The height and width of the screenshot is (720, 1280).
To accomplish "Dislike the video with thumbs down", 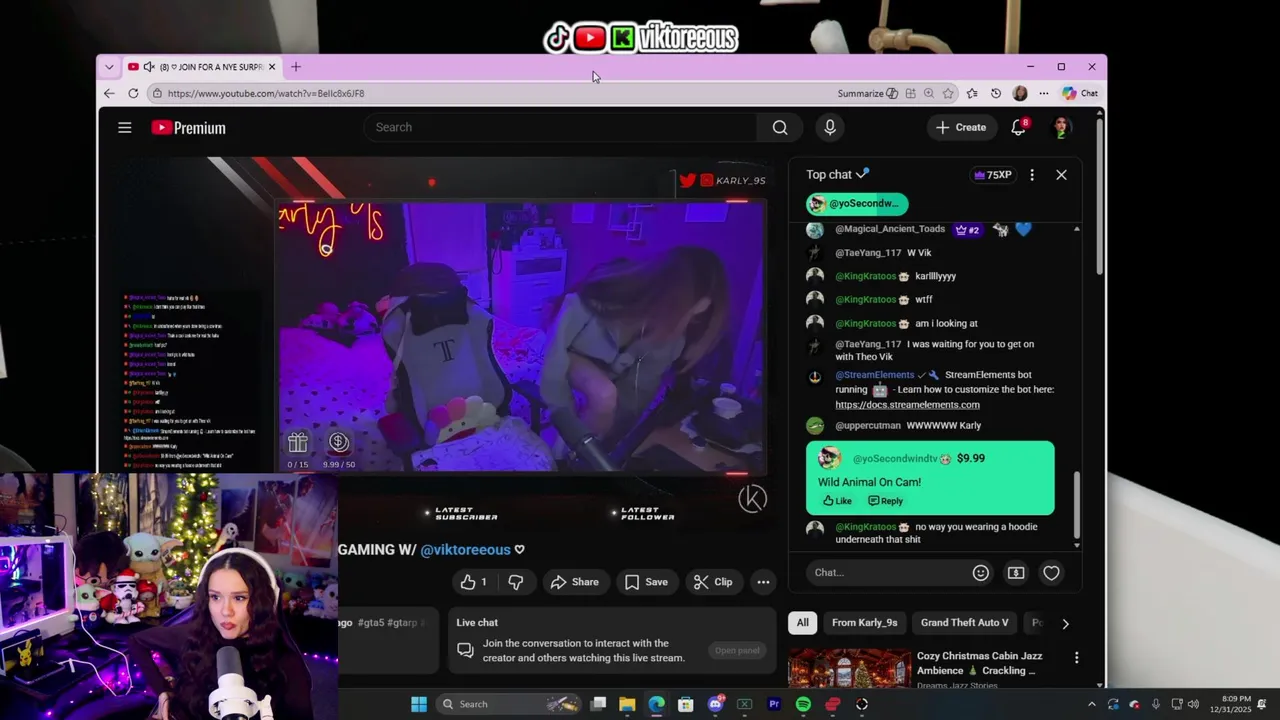I will point(516,582).
